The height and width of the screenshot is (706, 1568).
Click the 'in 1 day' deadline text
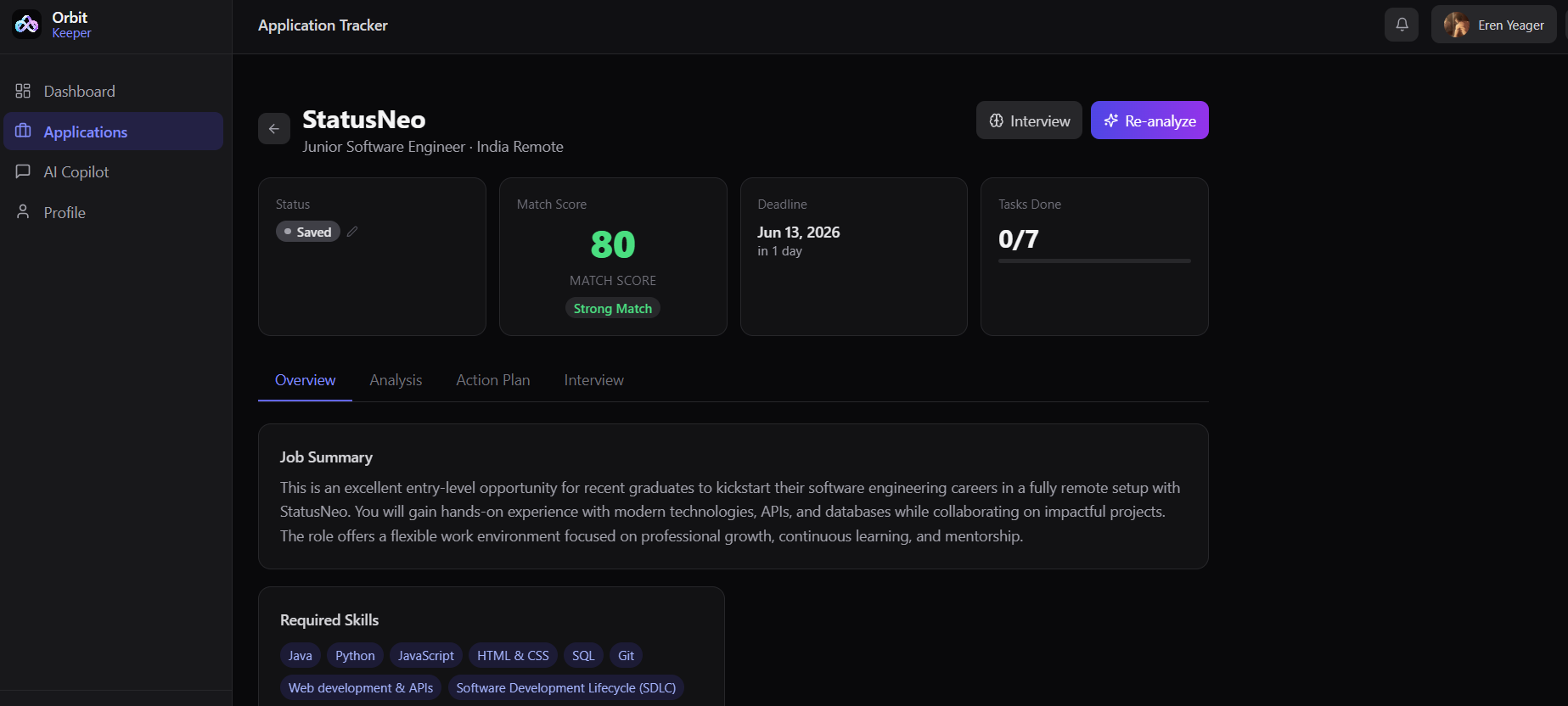coord(779,251)
